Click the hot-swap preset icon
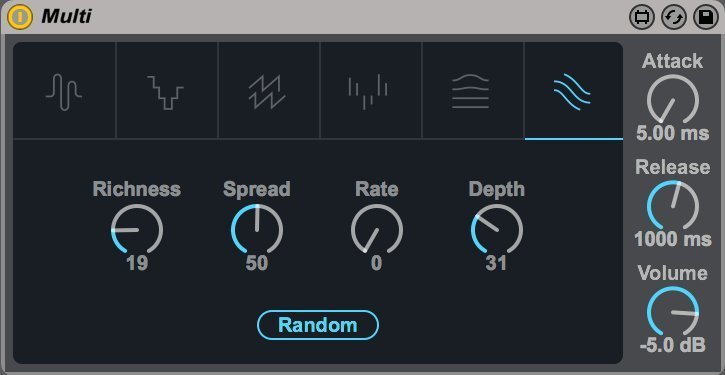Image resolution: width=725 pixels, height=375 pixels. pos(674,18)
